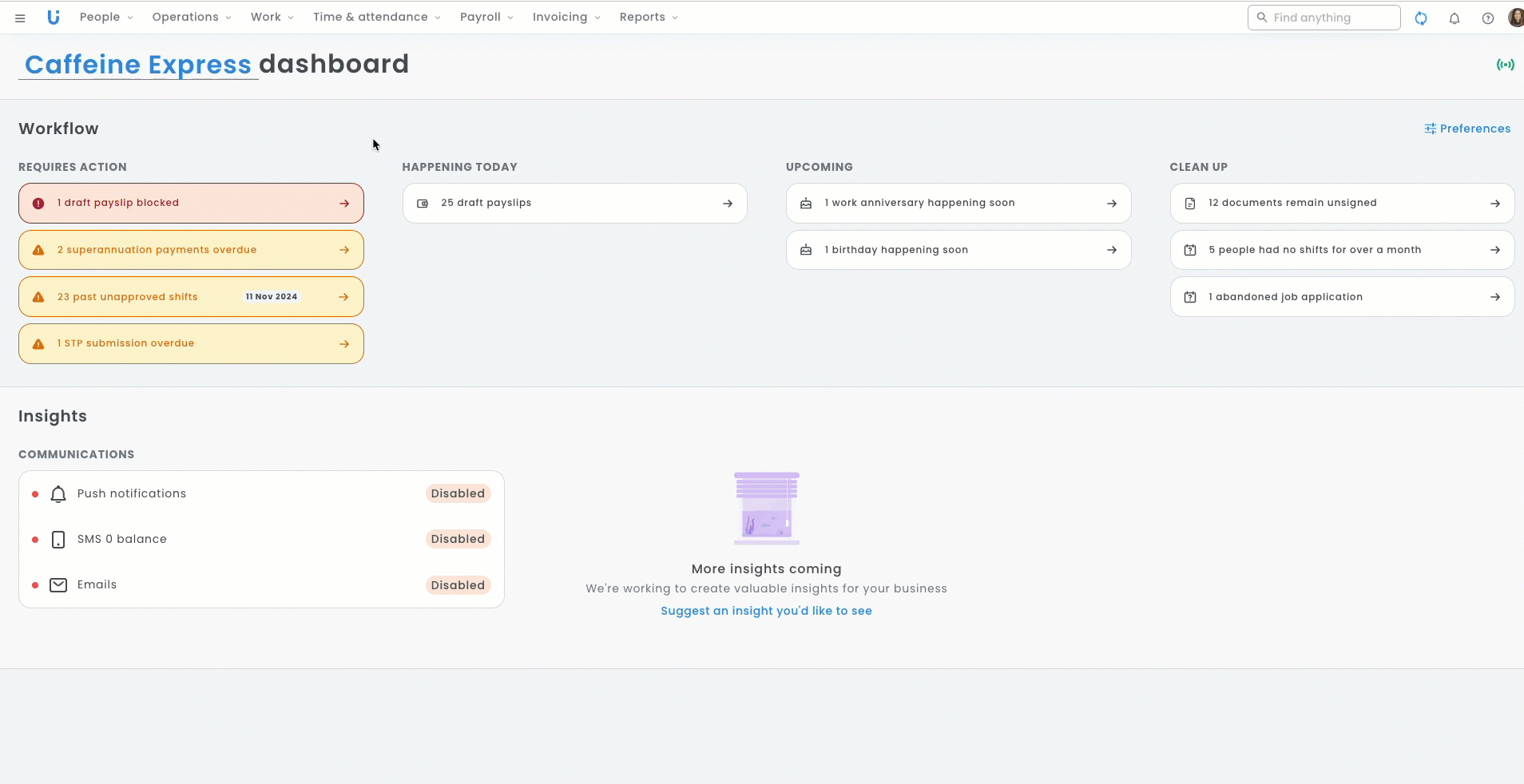Click the blue U home logo
The image size is (1524, 784).
click(54, 18)
